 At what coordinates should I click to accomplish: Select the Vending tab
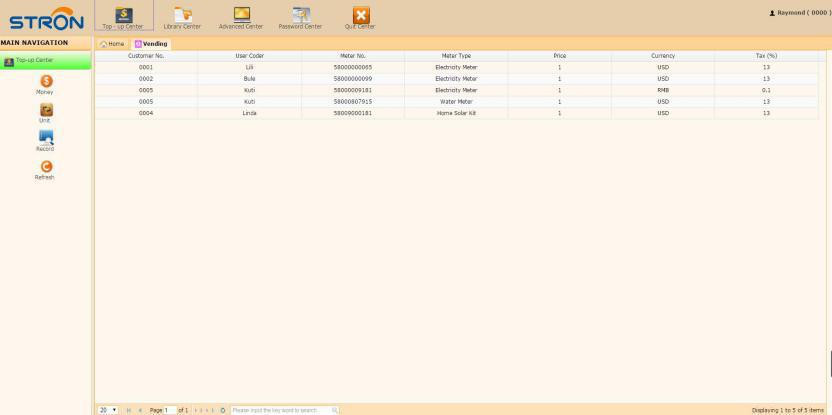[x=153, y=44]
